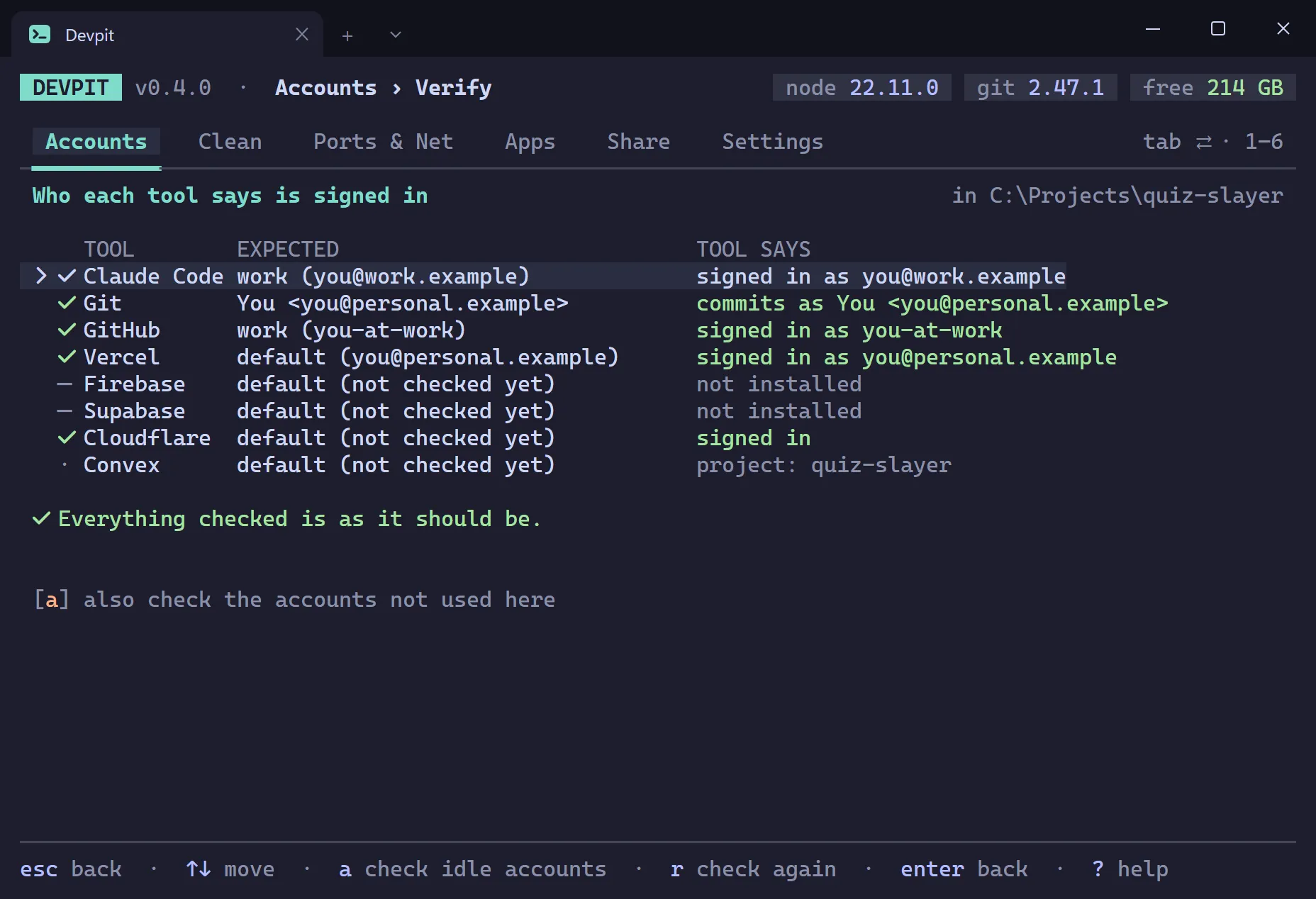This screenshot has width=1316, height=899.
Task: Click the checkmark next to GitHub
Action: click(67, 330)
